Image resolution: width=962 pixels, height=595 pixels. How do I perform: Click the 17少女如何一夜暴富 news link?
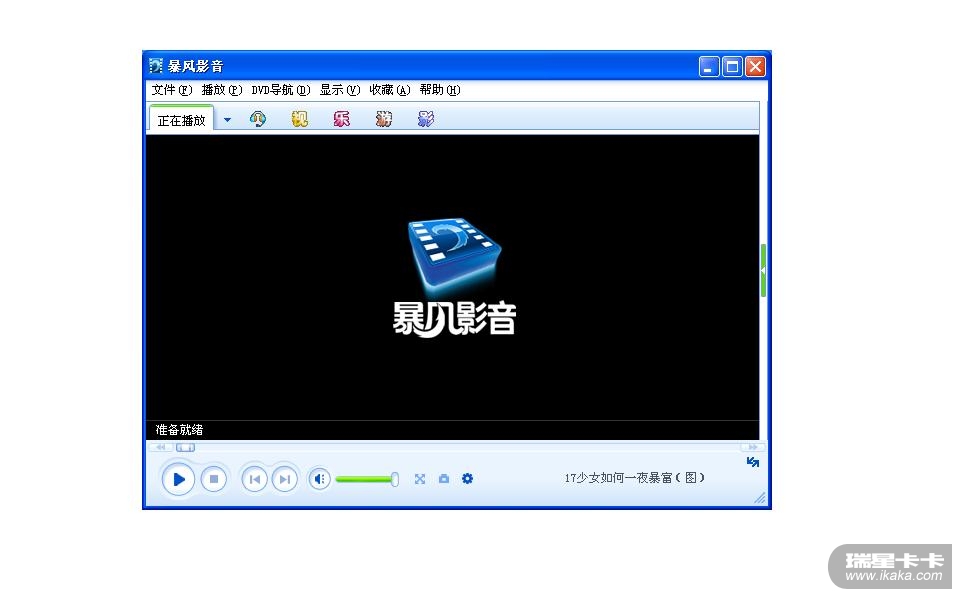pyautogui.click(x=634, y=478)
